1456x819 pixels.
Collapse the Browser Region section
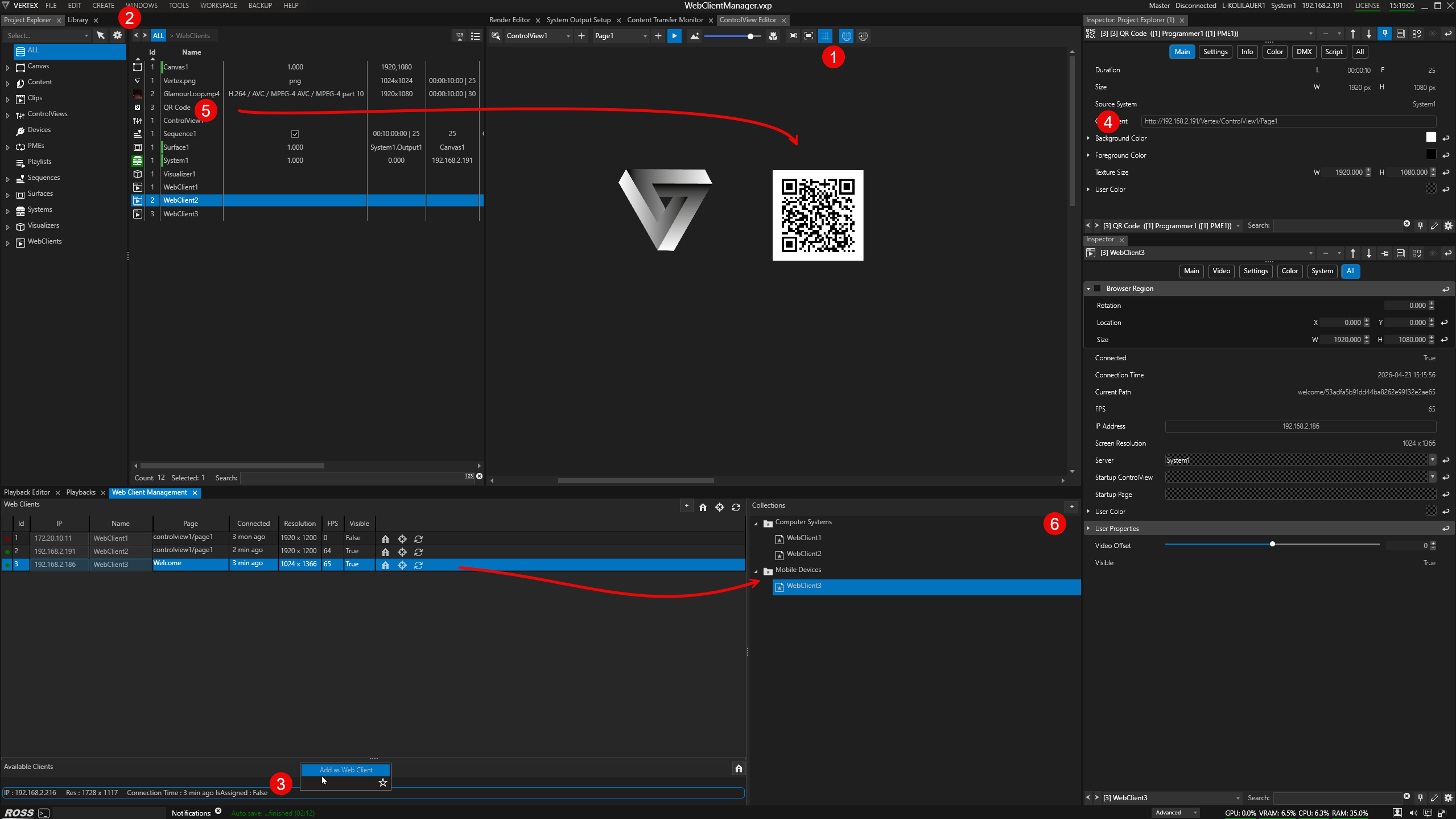tap(1088, 289)
